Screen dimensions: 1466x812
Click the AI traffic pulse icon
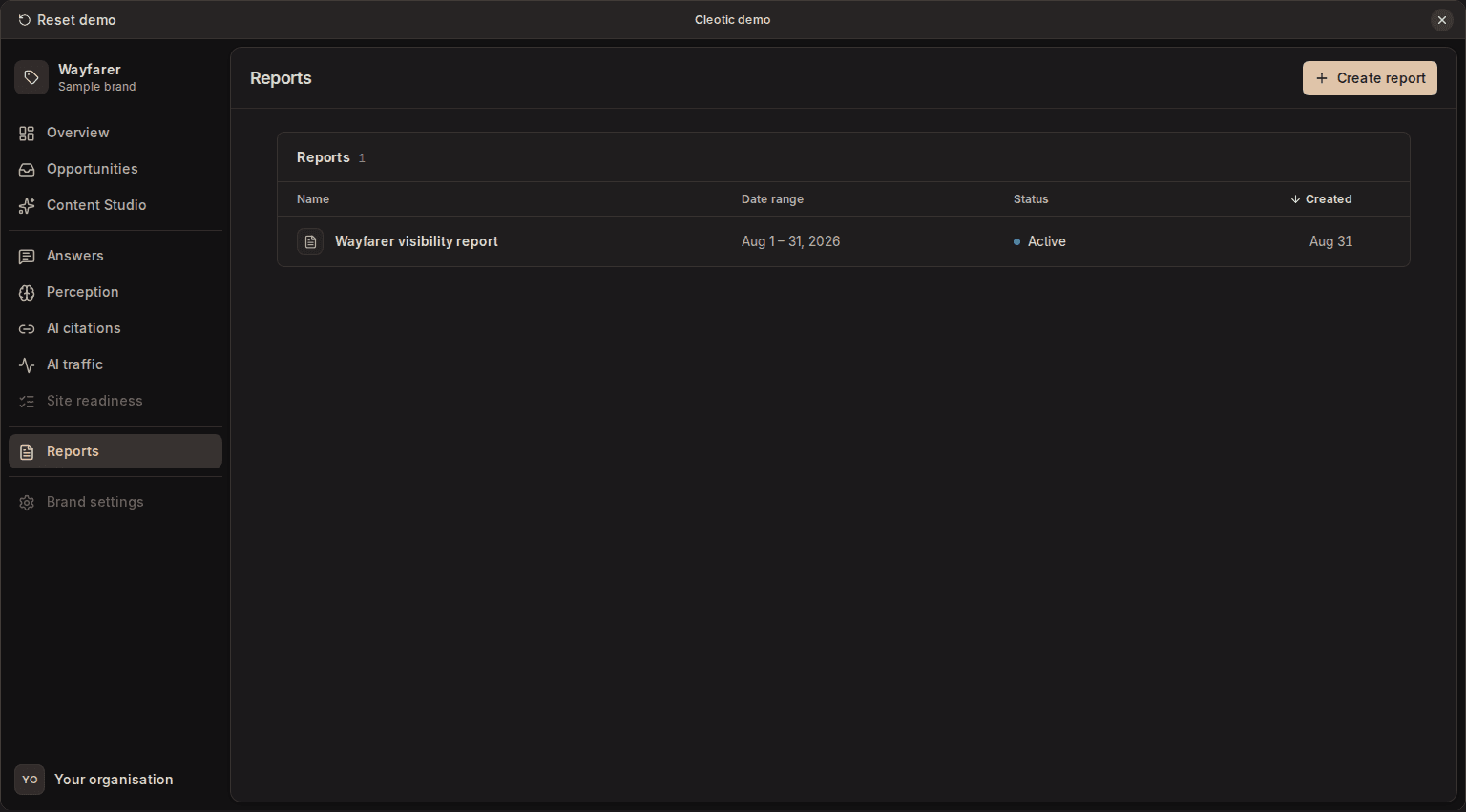coord(27,365)
